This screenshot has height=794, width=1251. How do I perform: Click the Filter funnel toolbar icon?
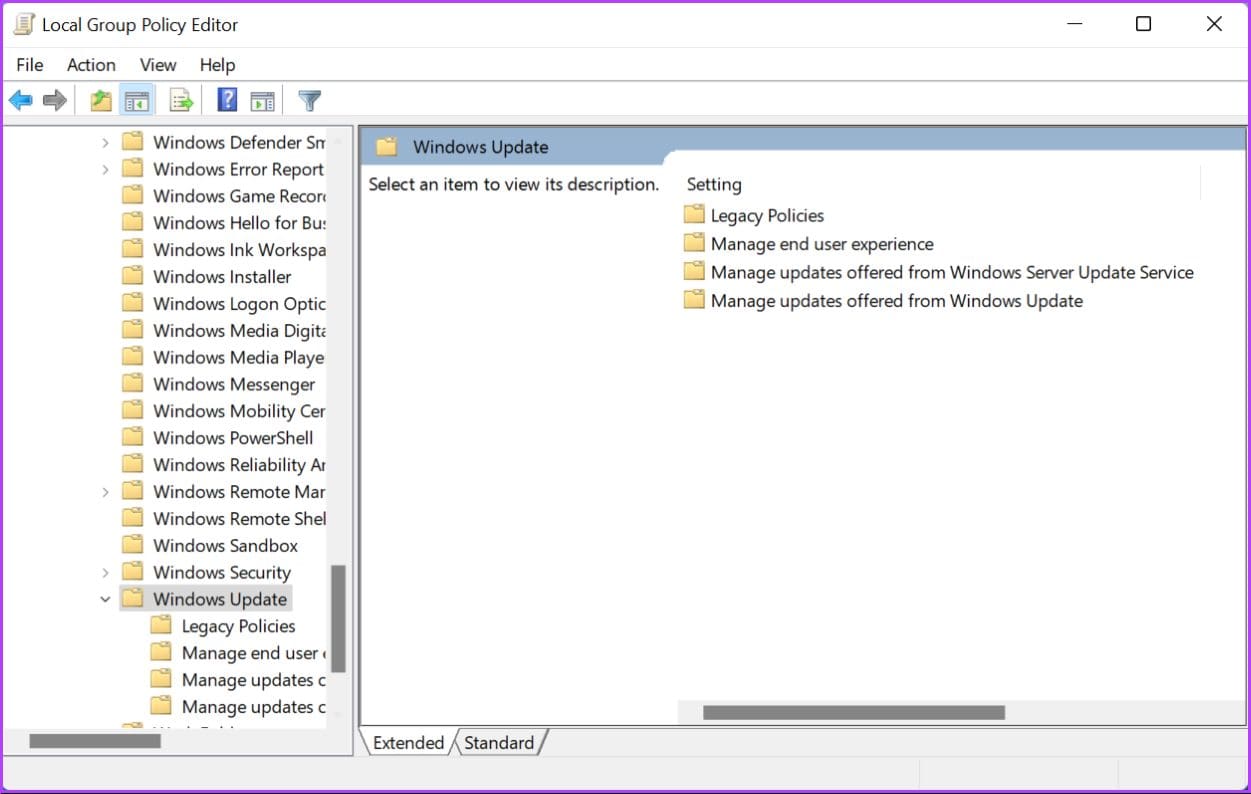310,100
